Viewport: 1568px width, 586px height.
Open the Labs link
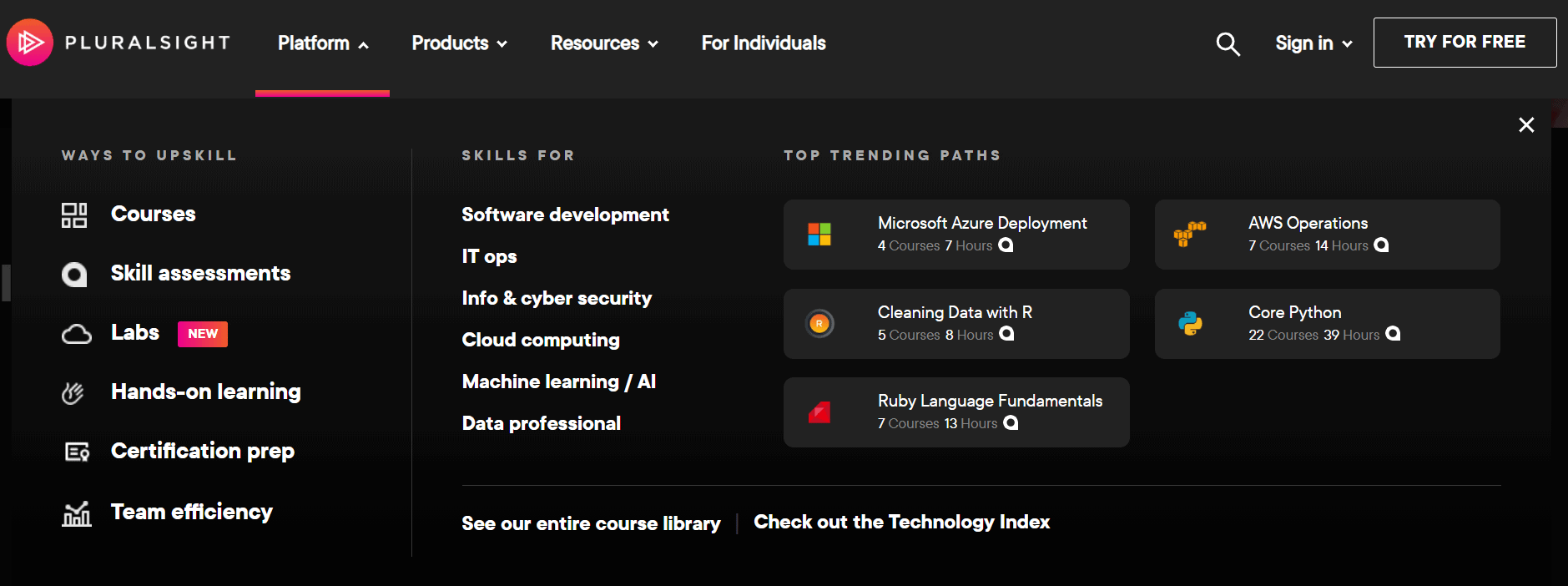[135, 332]
